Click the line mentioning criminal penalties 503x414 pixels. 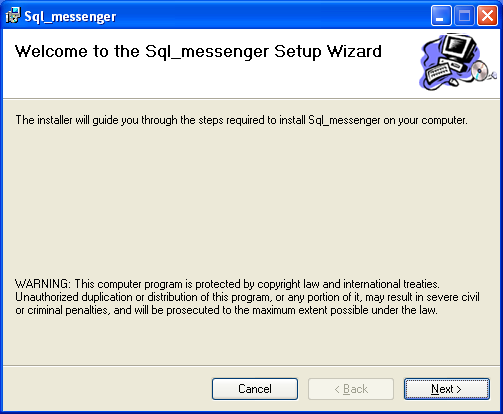tap(226, 310)
